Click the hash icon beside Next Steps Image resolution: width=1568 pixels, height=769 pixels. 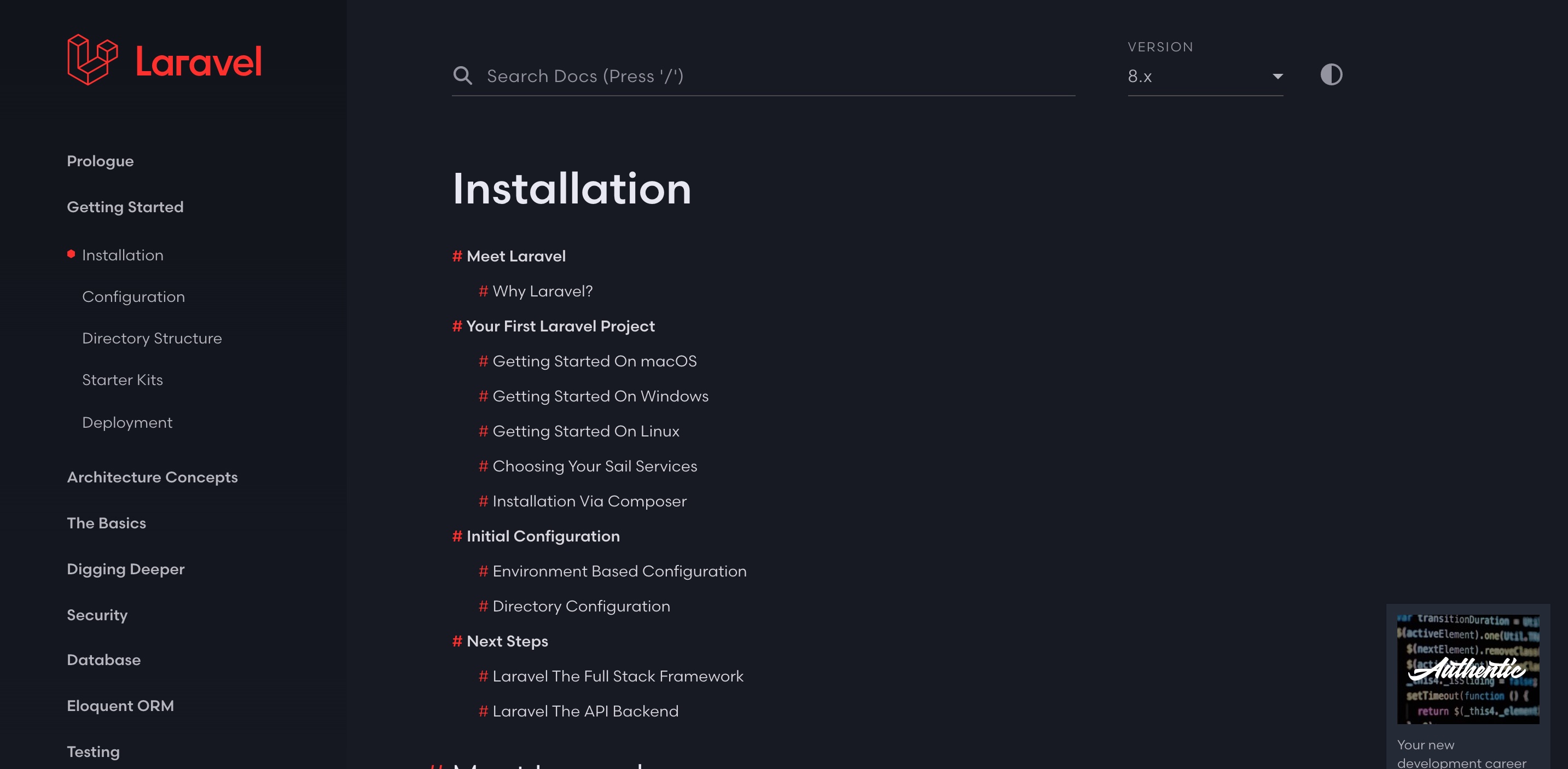point(457,641)
